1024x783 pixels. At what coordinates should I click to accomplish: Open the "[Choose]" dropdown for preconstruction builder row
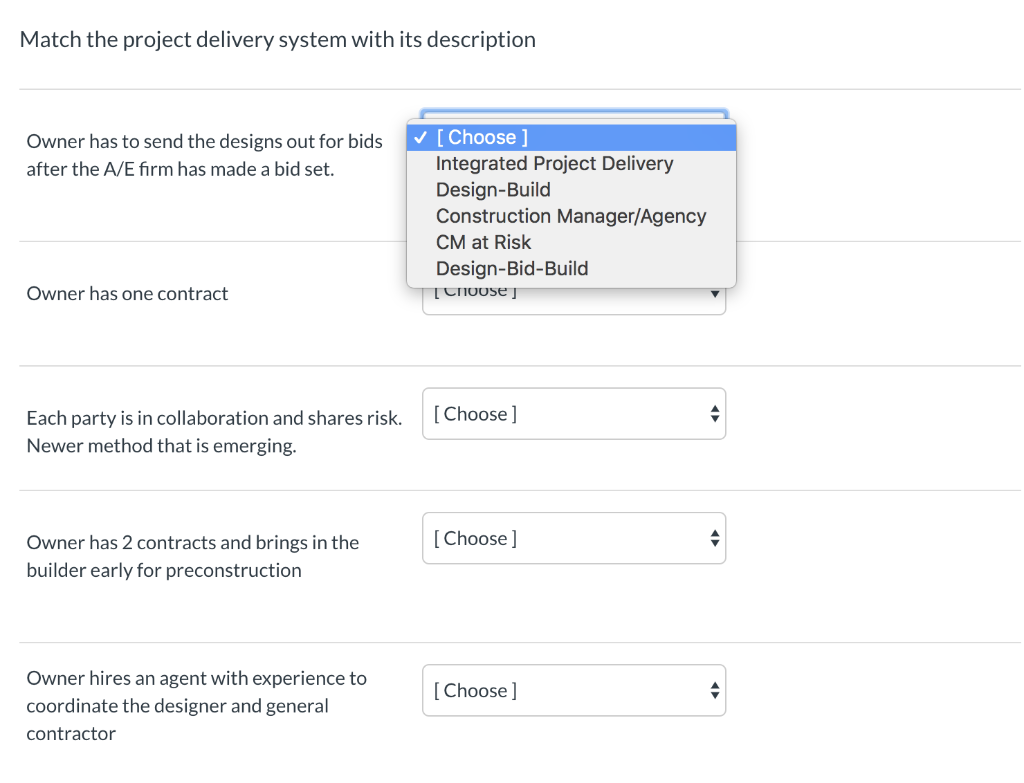pyautogui.click(x=573, y=538)
